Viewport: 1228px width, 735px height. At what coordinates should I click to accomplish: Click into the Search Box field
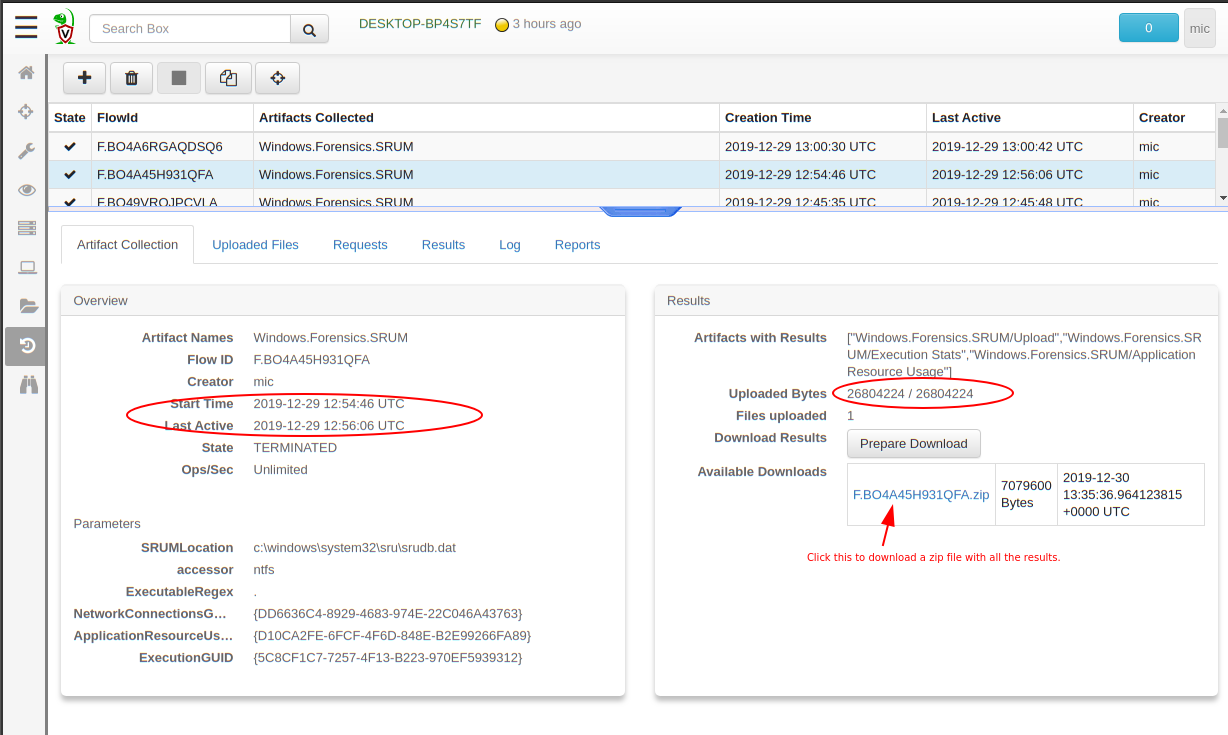click(190, 29)
